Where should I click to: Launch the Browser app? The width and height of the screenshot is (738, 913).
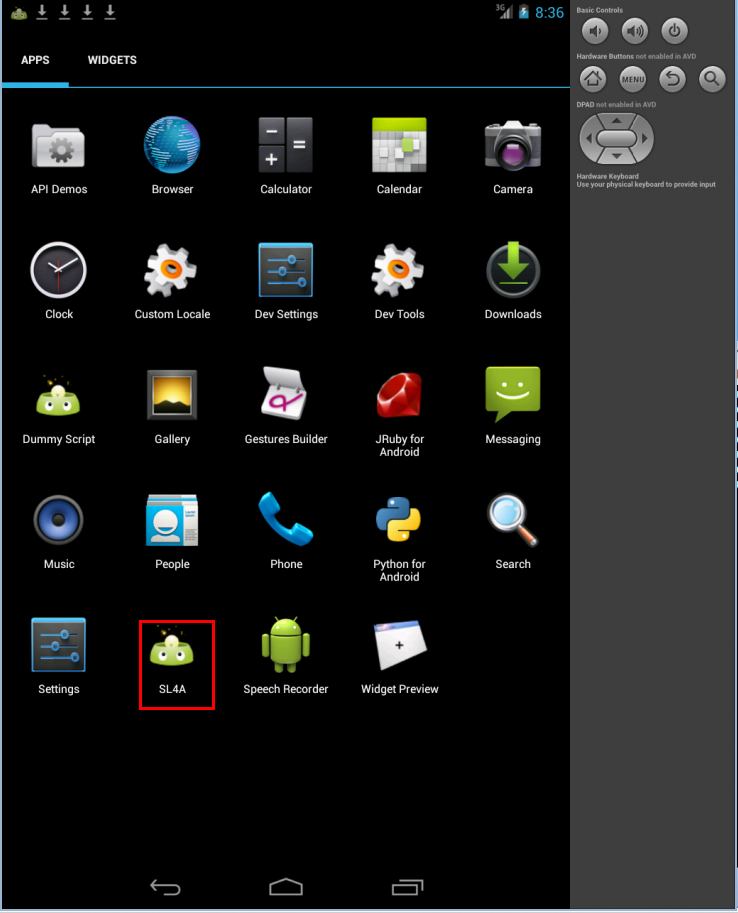click(172, 156)
